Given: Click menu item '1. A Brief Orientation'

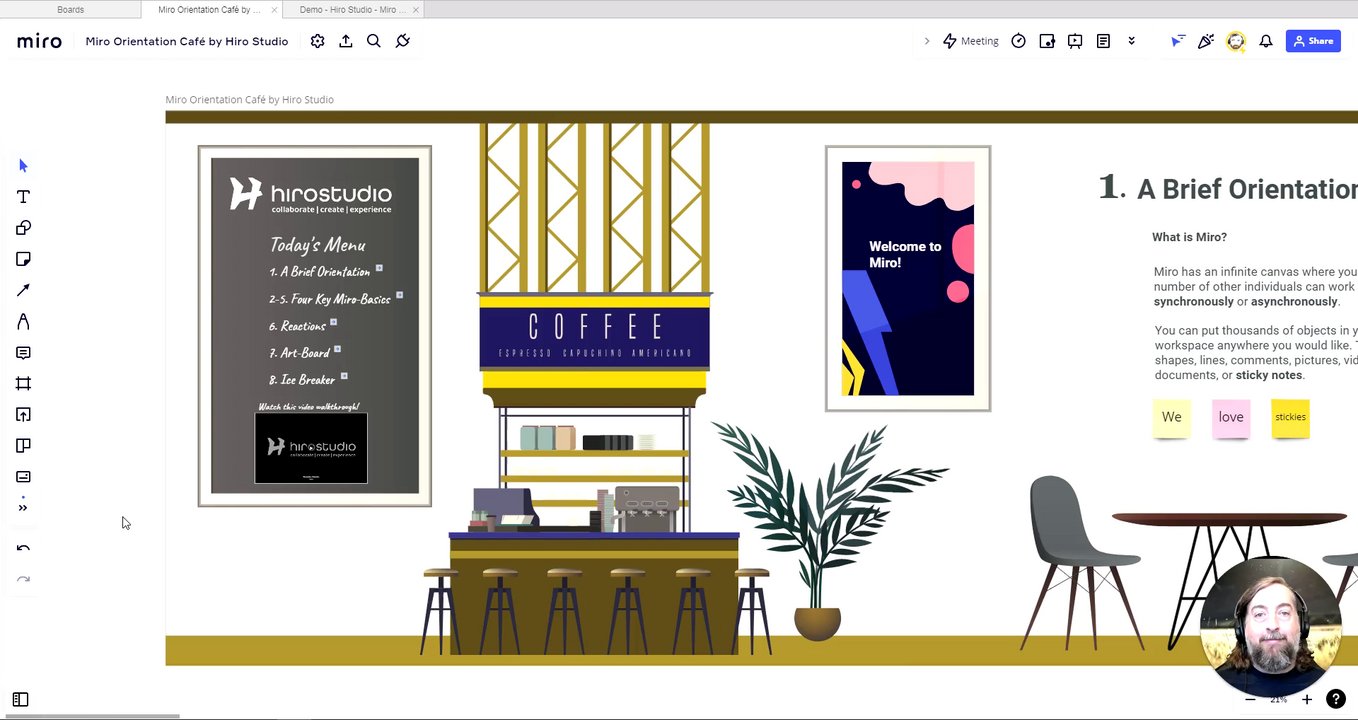Looking at the screenshot, I should tap(319, 272).
